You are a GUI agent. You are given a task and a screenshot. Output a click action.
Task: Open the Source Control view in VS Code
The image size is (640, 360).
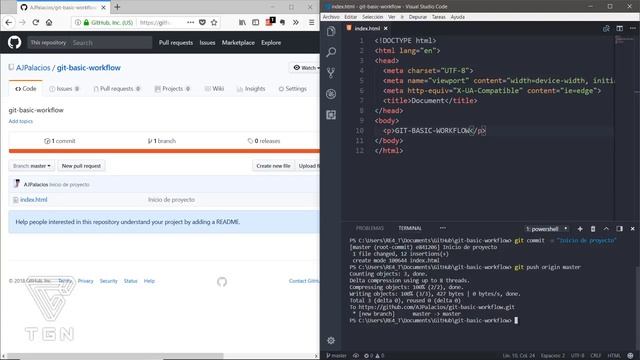[331, 73]
